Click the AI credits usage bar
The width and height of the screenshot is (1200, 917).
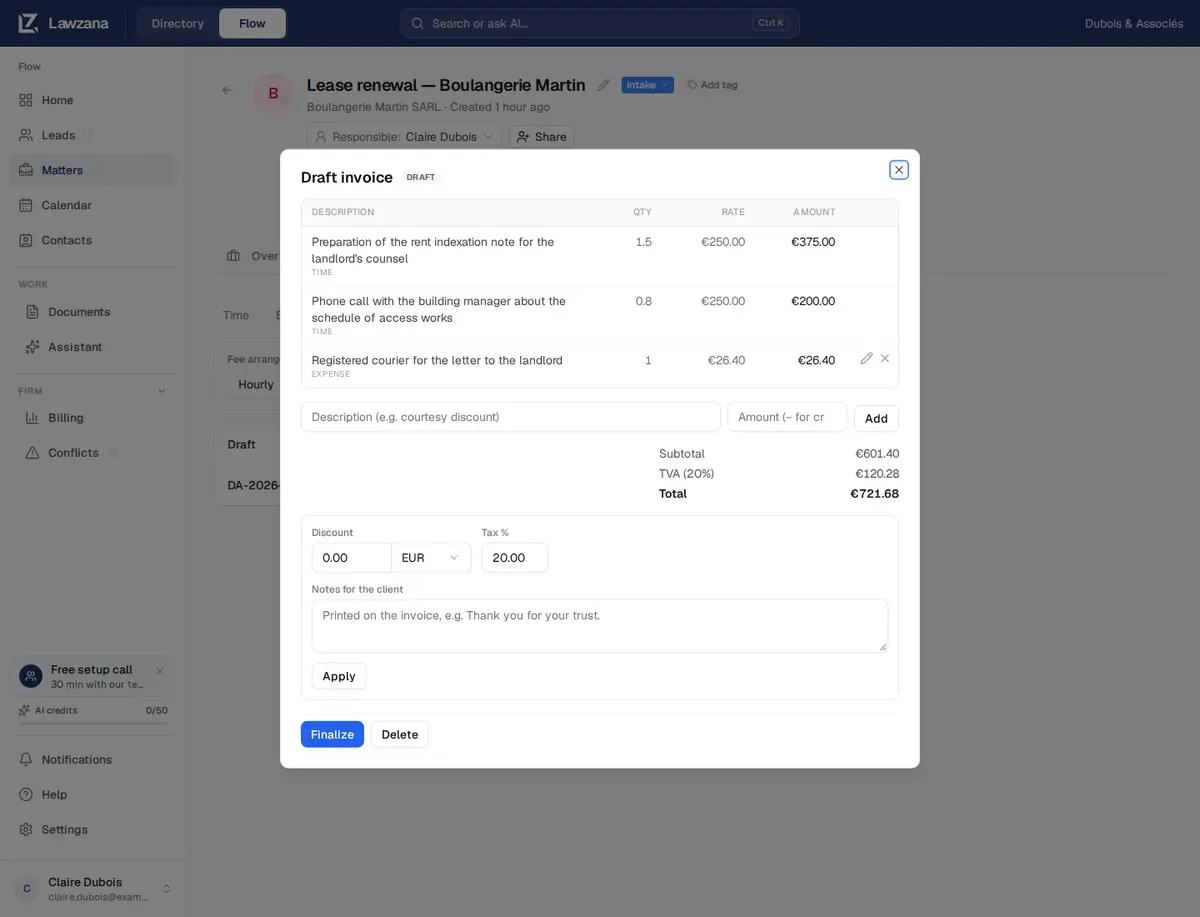(x=92, y=722)
